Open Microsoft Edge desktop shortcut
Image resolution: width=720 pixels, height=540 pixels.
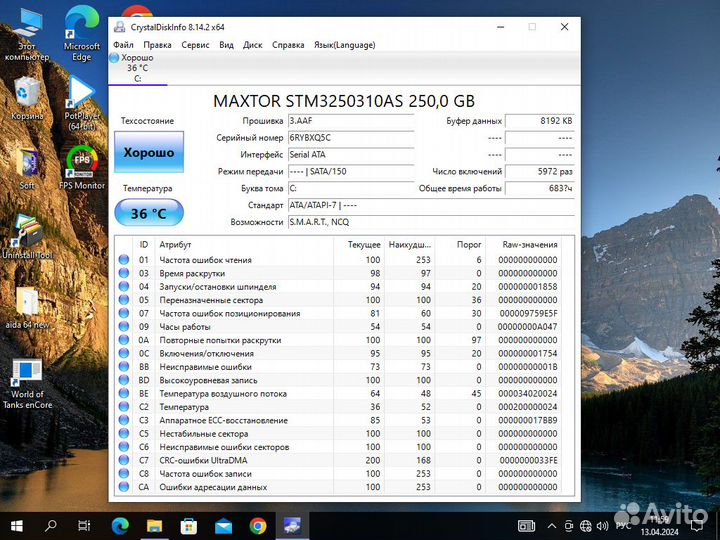pyautogui.click(x=82, y=33)
